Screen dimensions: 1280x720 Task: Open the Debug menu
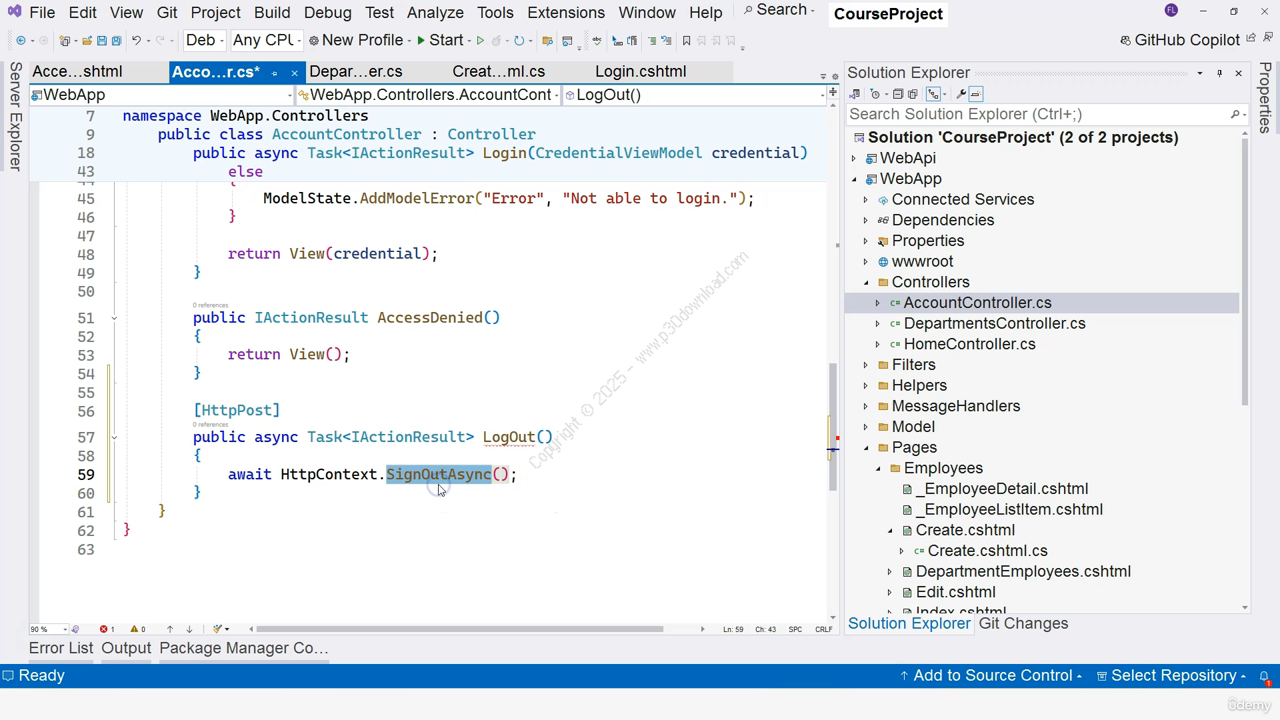(x=327, y=12)
